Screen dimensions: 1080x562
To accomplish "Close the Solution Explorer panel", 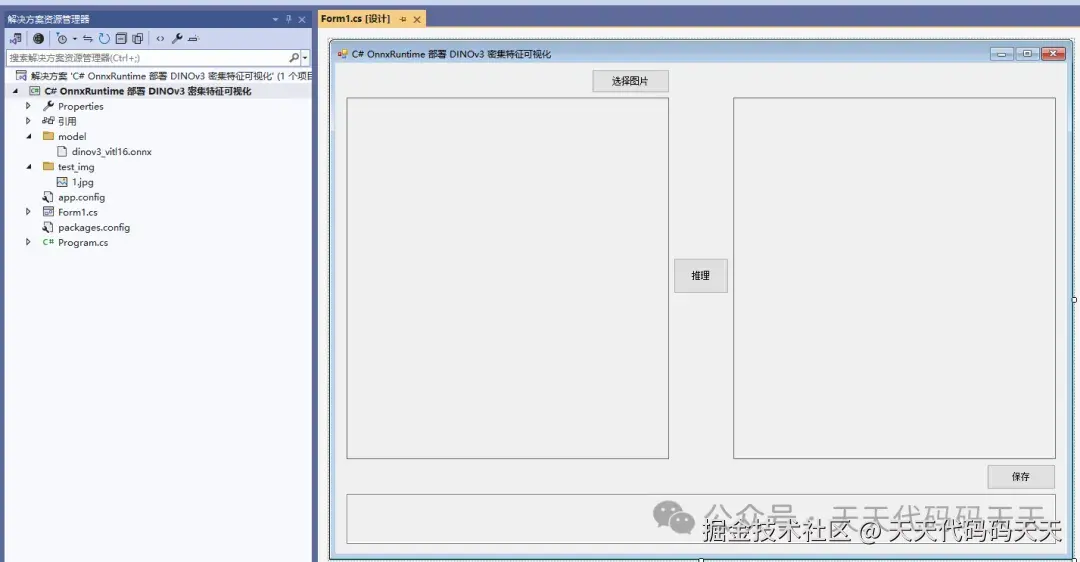I will (x=302, y=19).
